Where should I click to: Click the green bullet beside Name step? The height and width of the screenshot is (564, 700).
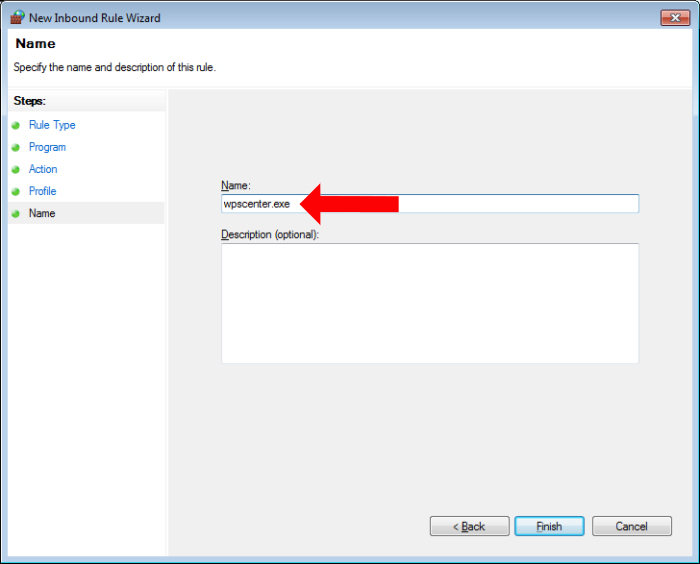(x=16, y=213)
